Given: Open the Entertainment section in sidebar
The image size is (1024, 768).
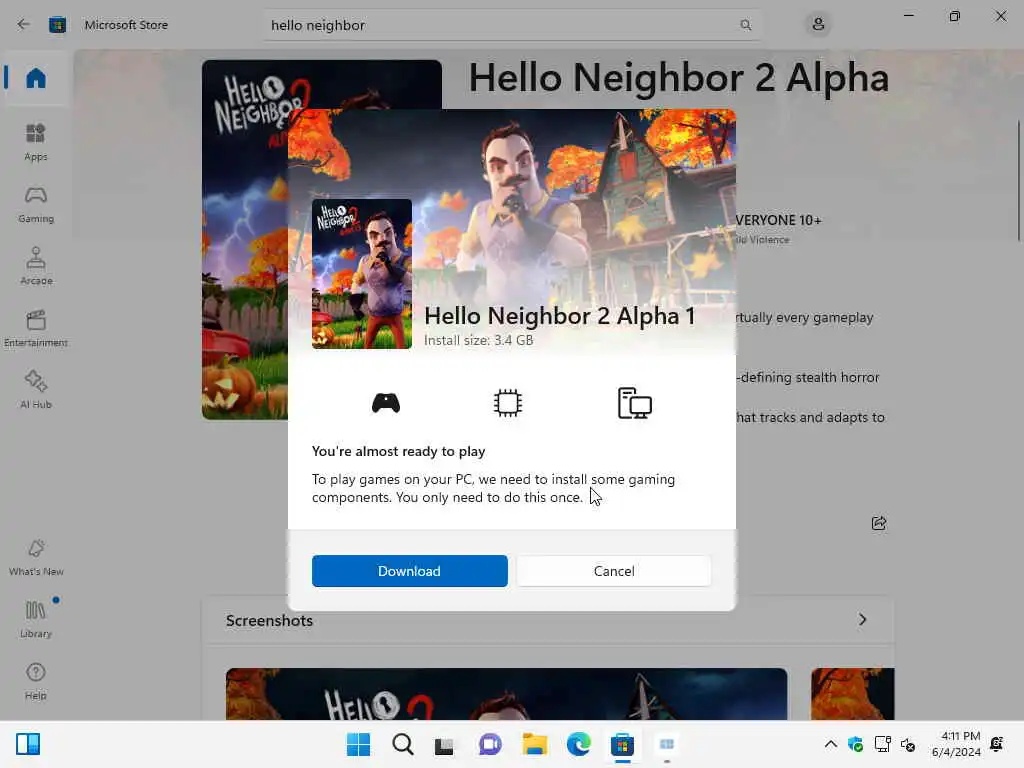Looking at the screenshot, I should pyautogui.click(x=35, y=328).
